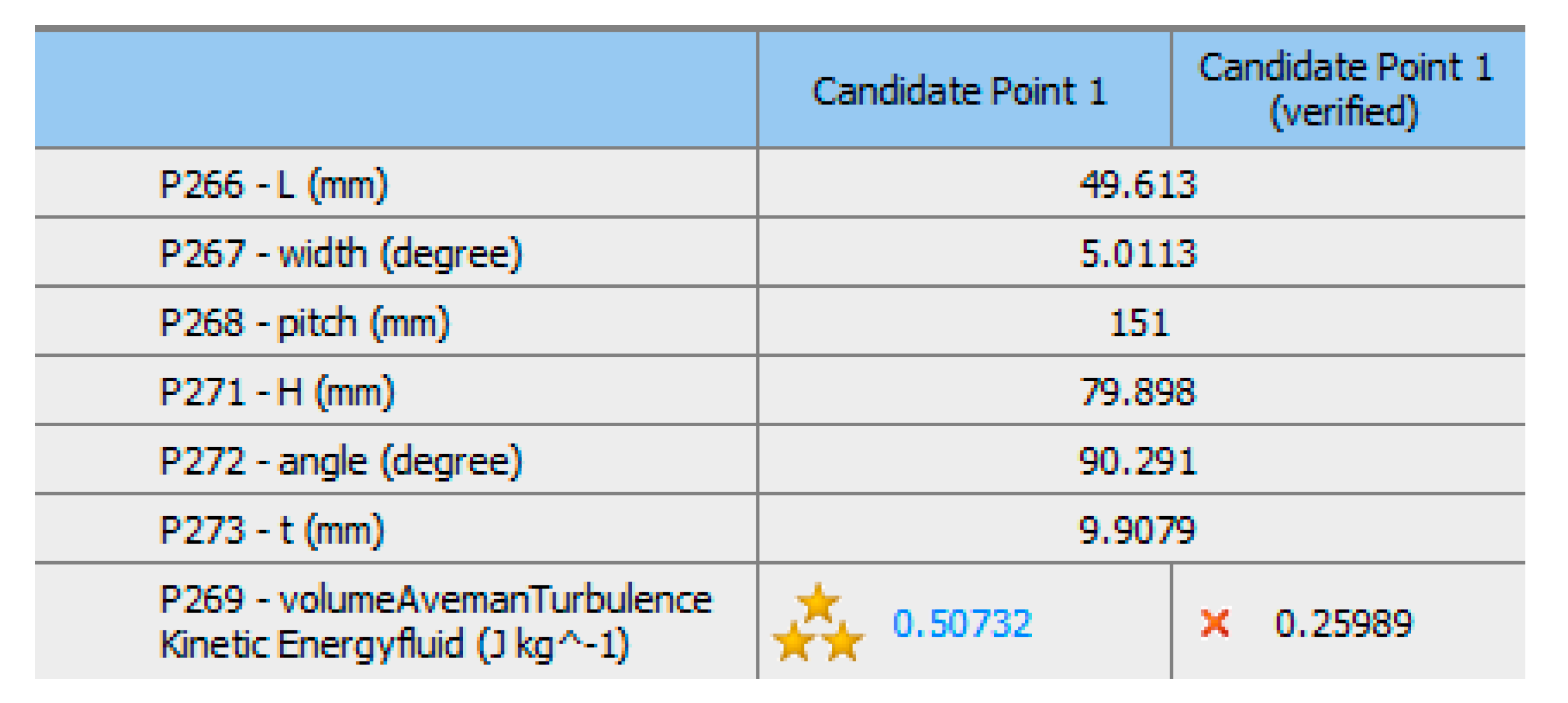The width and height of the screenshot is (1568, 703).
Task: Select the P269 Turbulence Kinetic Energy row label
Action: click(x=435, y=621)
